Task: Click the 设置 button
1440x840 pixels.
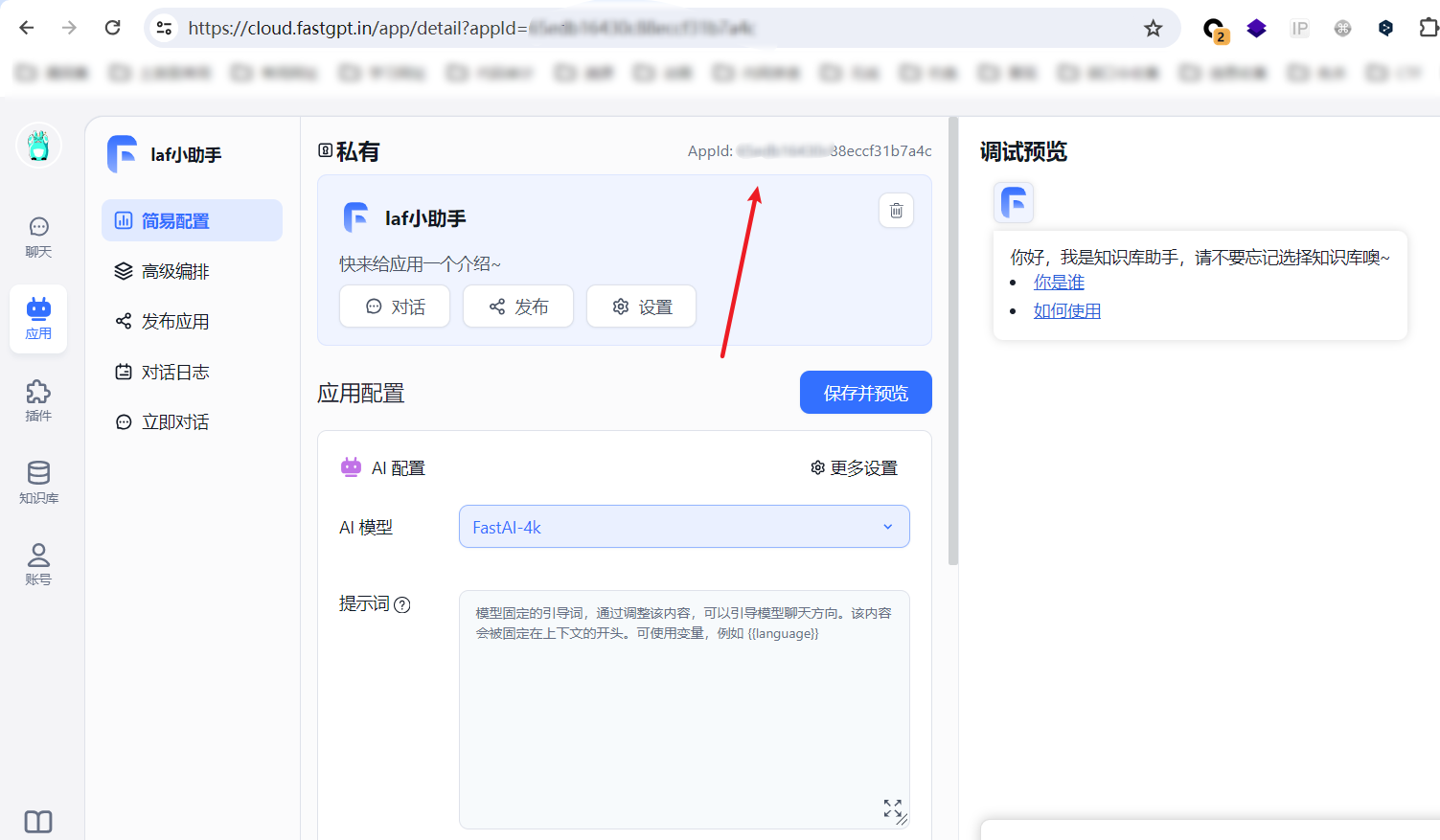Action: [641, 306]
